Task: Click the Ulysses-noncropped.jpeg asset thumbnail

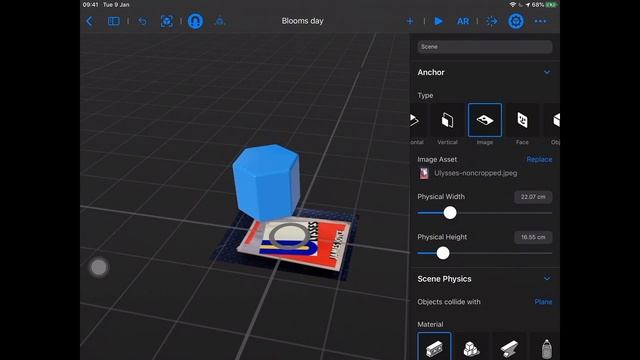Action: click(424, 173)
